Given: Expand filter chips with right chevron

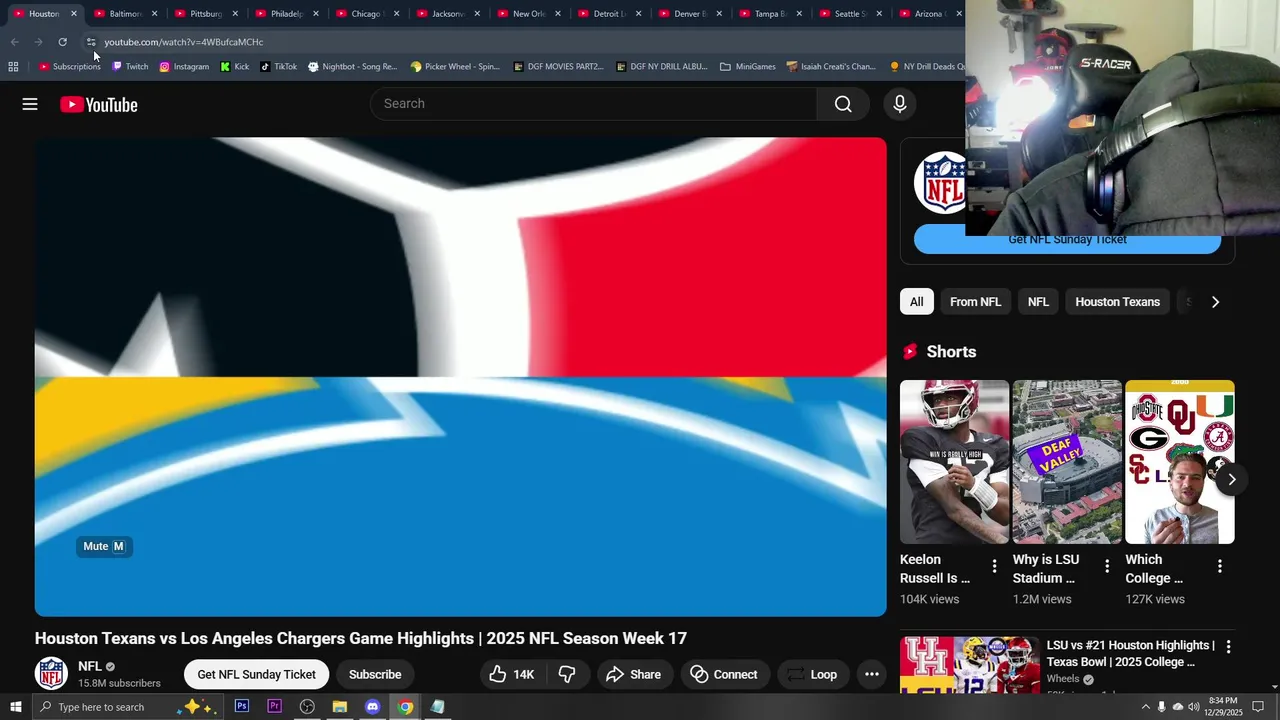Looking at the screenshot, I should 1215,302.
